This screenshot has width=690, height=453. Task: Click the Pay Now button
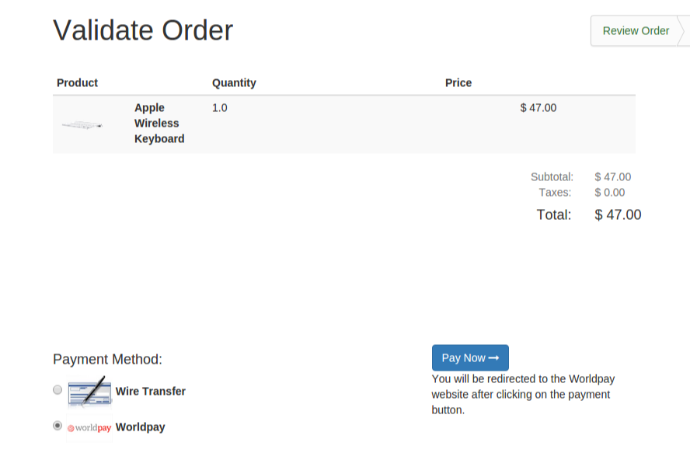[470, 357]
